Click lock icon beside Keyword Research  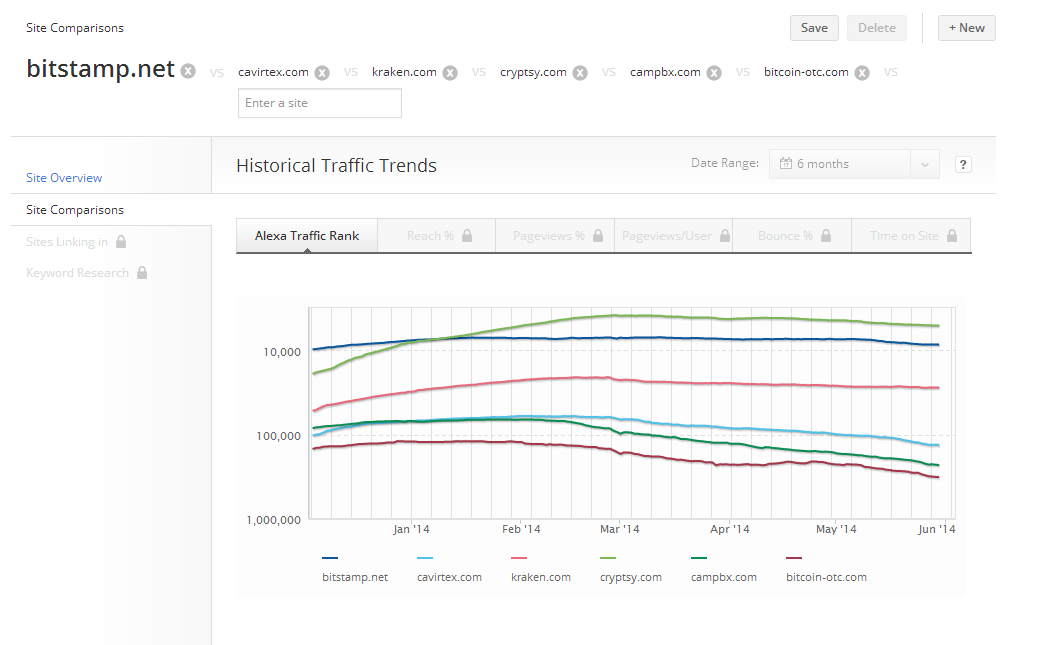[142, 273]
